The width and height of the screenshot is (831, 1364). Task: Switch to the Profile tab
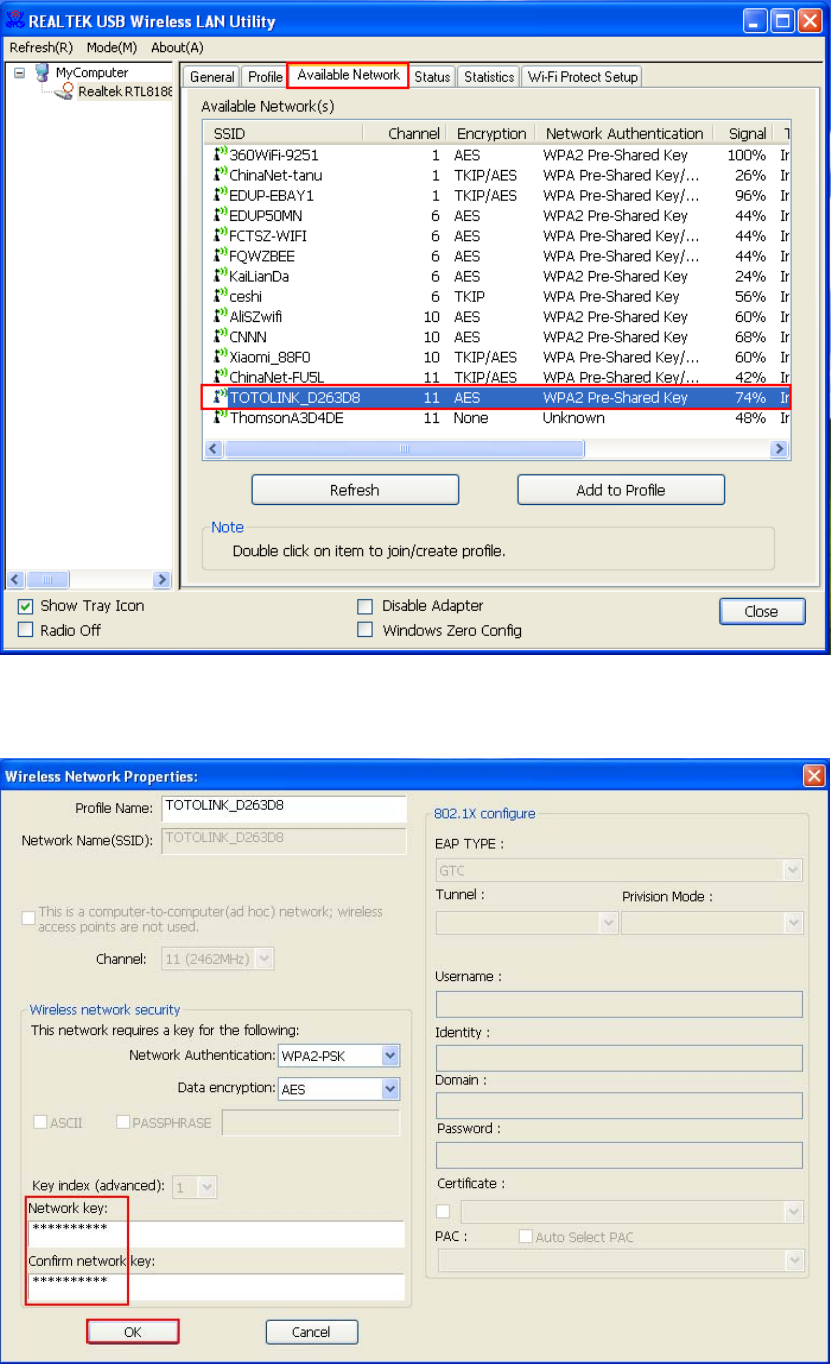(x=265, y=77)
